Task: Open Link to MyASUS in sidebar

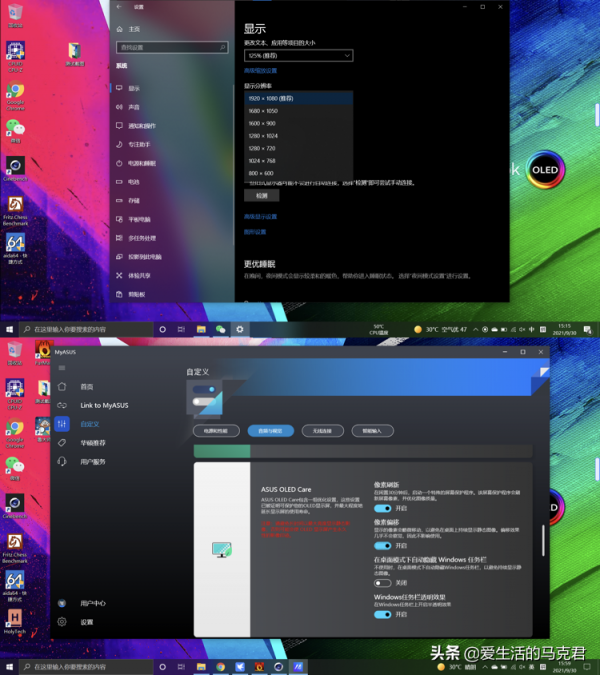Action: coord(103,405)
